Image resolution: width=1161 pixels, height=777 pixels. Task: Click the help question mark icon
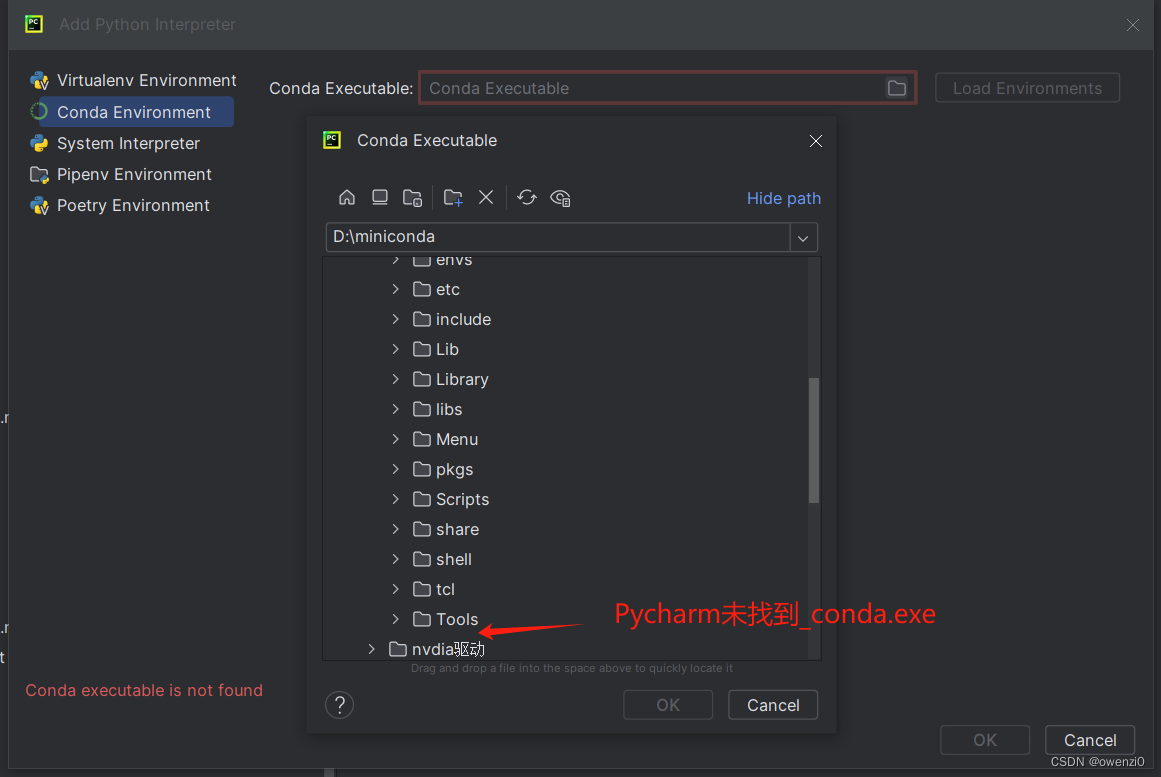coord(339,704)
